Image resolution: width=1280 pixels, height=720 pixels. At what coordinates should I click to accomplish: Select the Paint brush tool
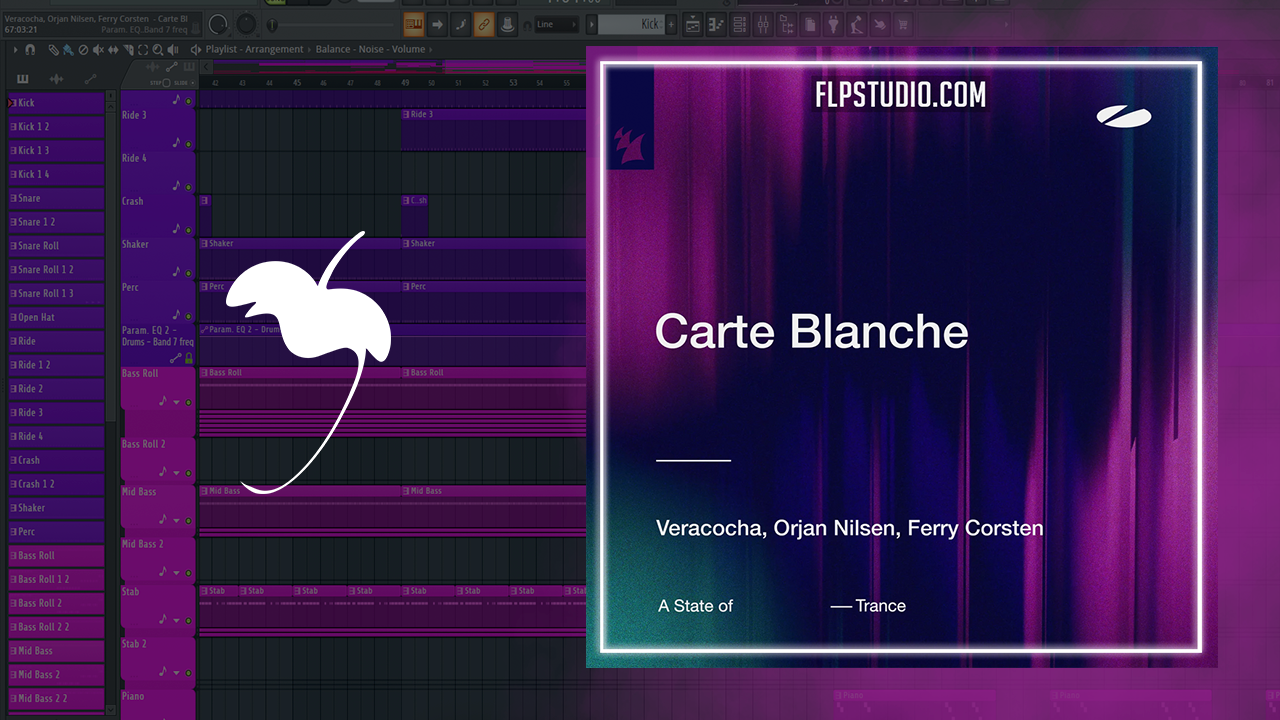(x=68, y=49)
